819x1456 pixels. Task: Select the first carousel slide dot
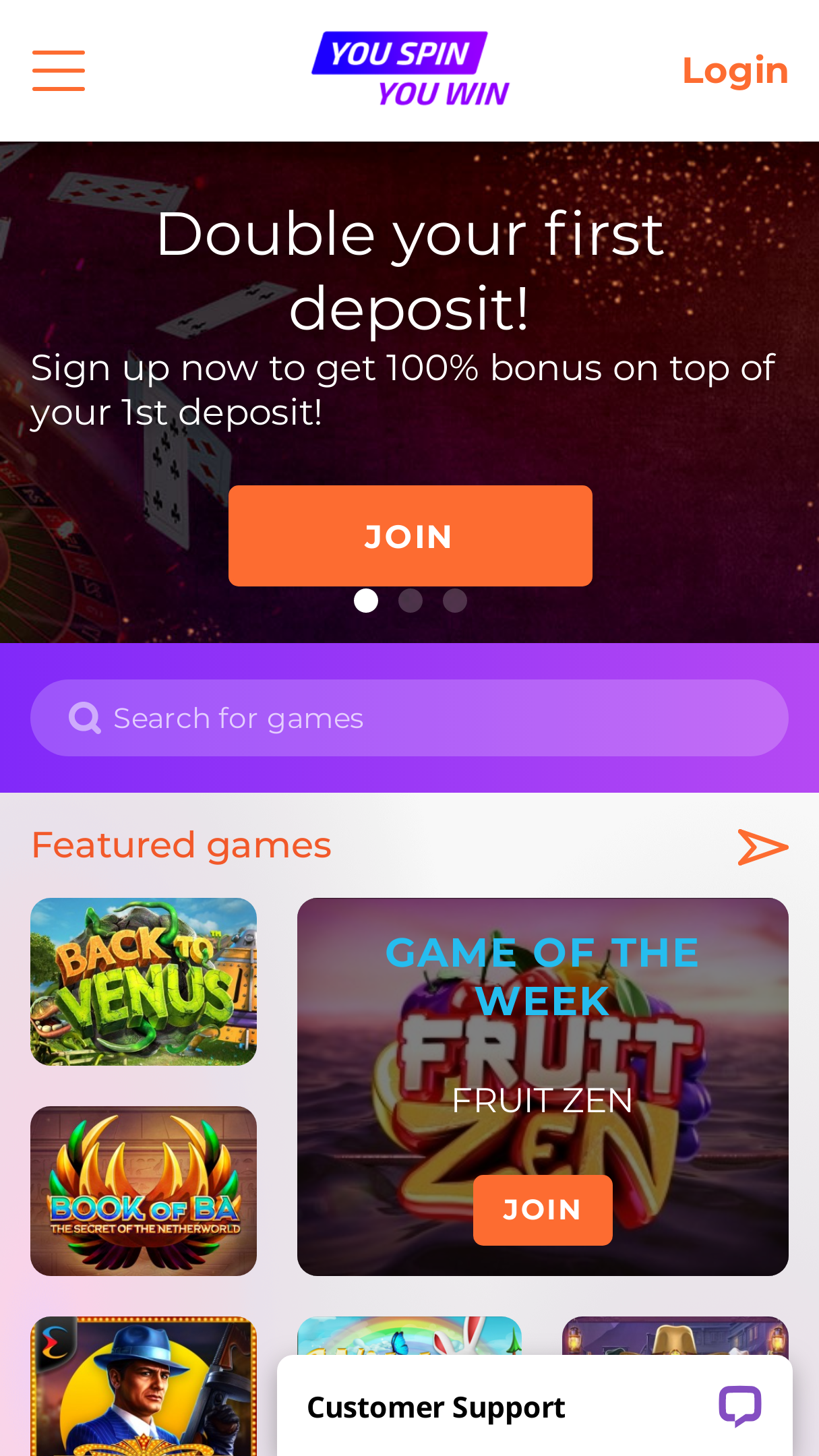pyautogui.click(x=366, y=601)
